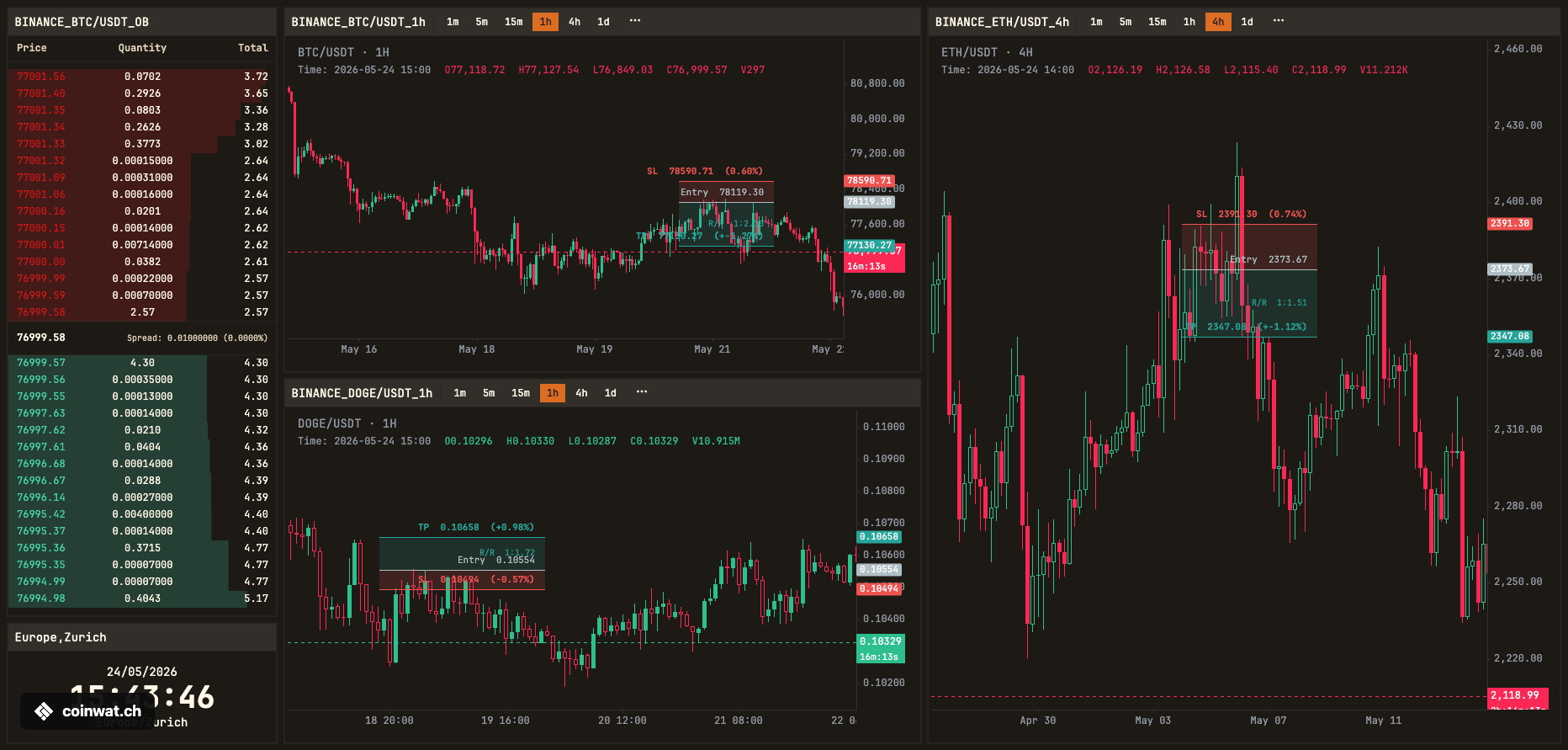The width and height of the screenshot is (1568, 750).
Task: Click the BINANCE_DOGE/USDT_1h panel title
Action: 362,393
